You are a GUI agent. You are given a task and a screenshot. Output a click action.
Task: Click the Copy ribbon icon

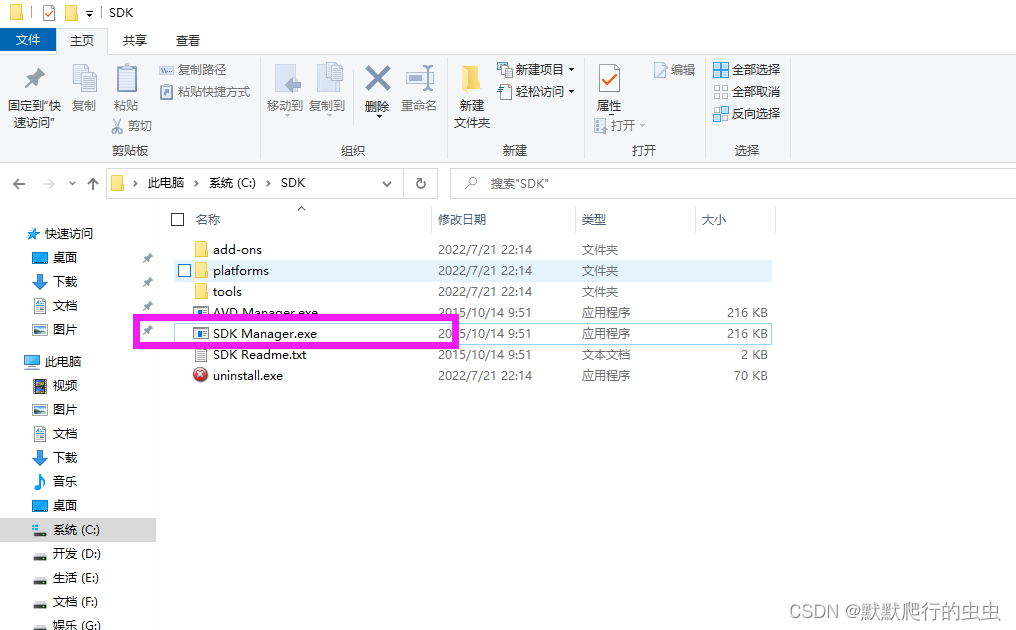84,79
